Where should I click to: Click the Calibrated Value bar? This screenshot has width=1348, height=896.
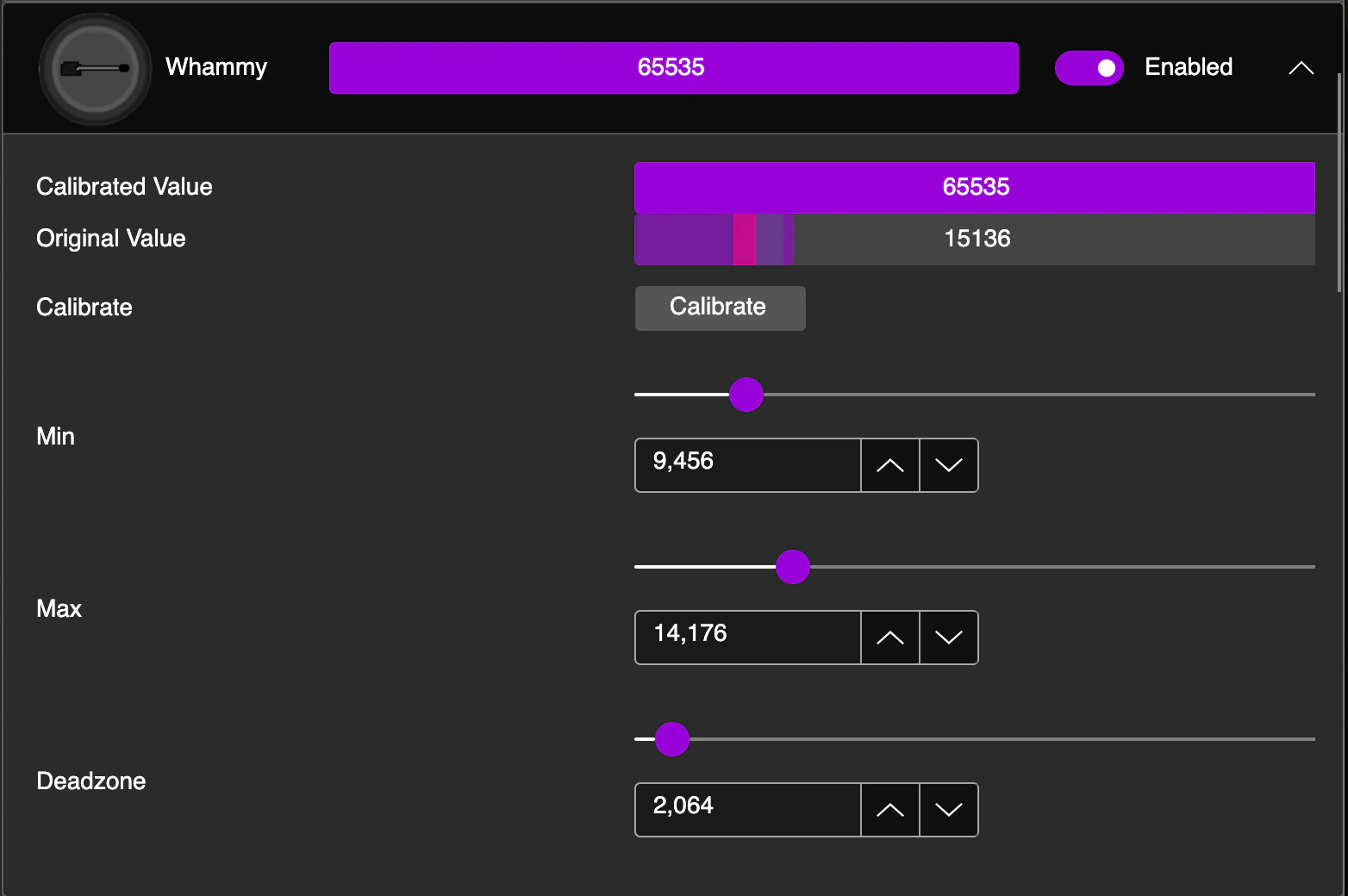point(975,188)
